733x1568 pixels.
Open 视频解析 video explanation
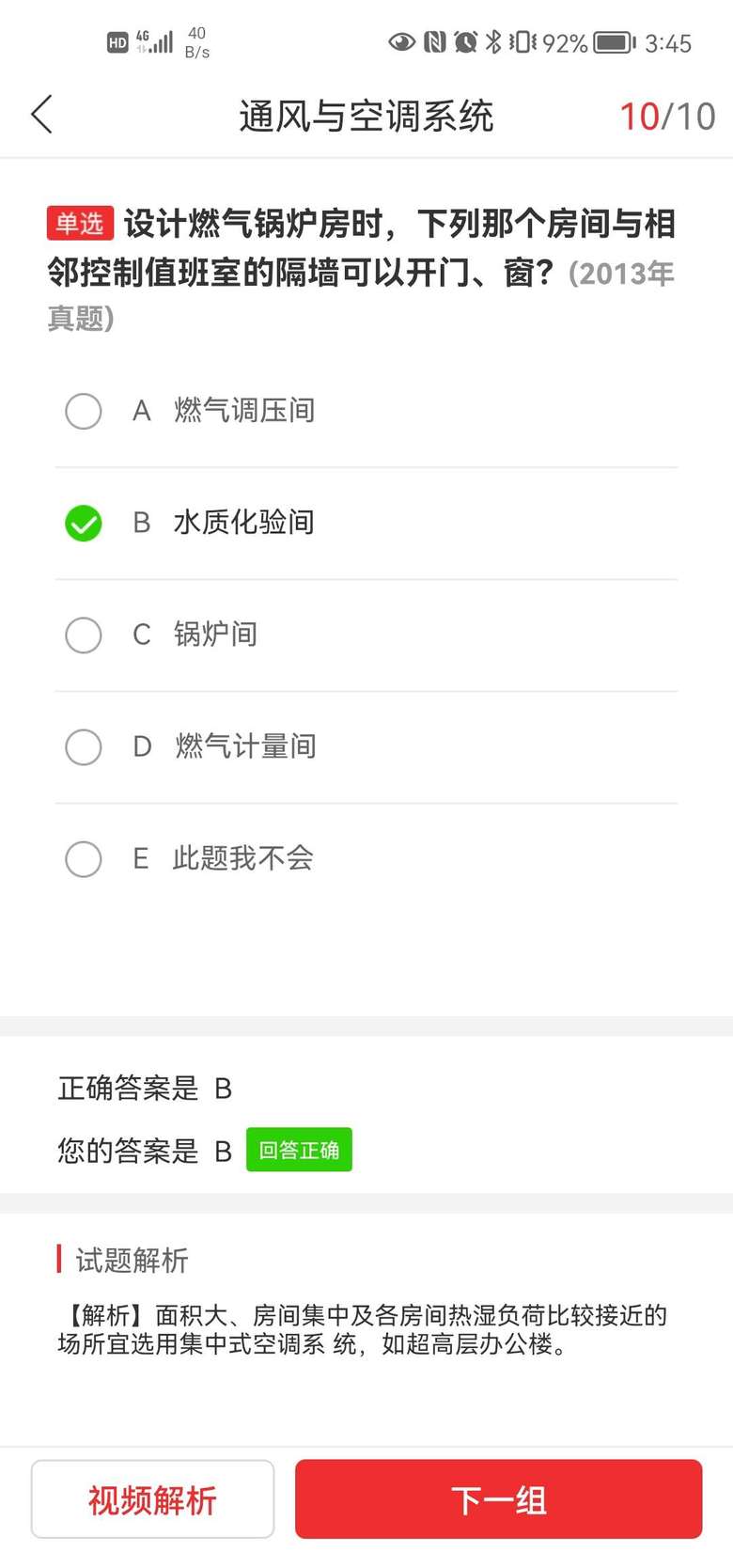tap(152, 1499)
